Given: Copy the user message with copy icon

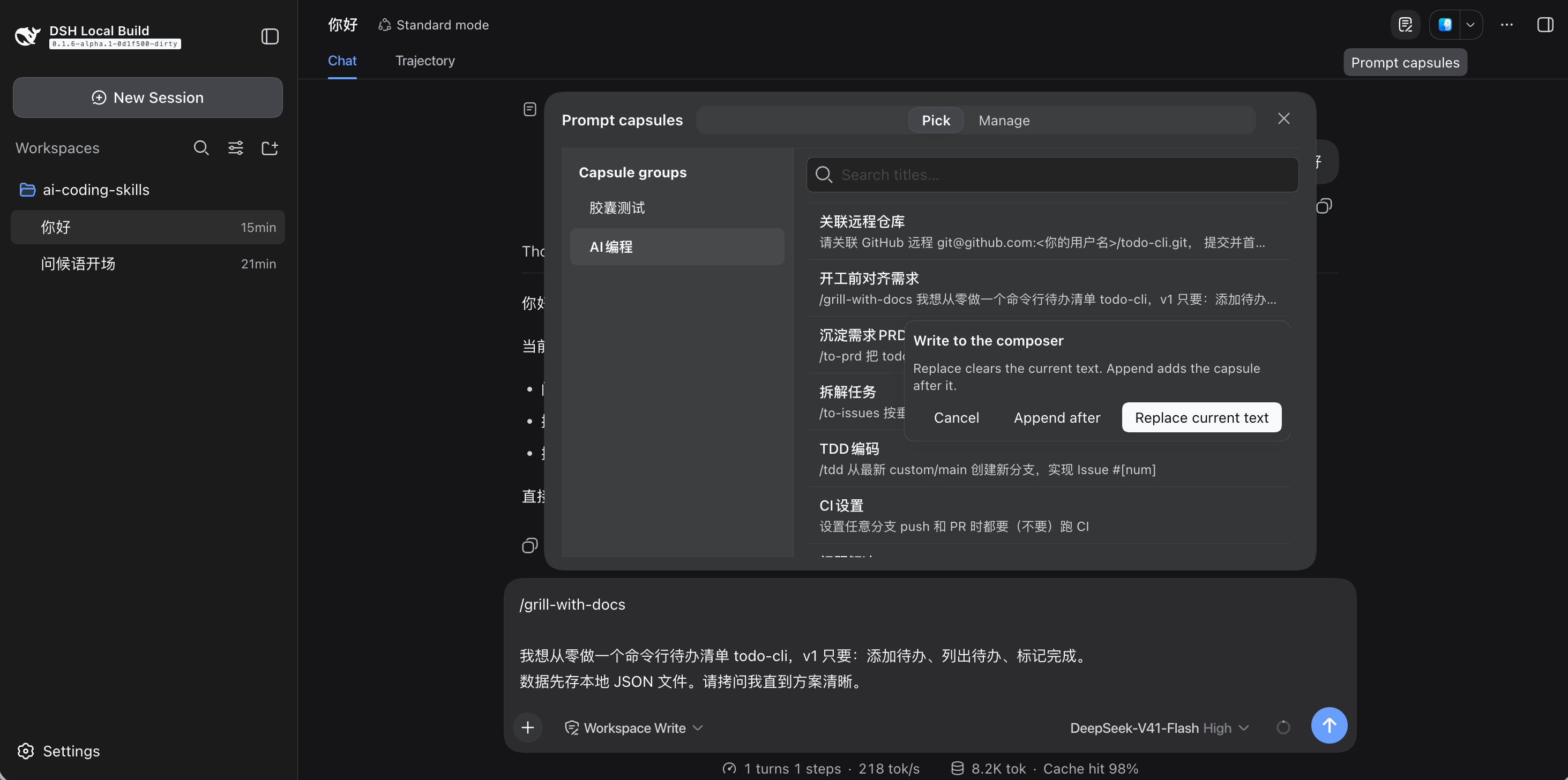Looking at the screenshot, I should 1324,206.
